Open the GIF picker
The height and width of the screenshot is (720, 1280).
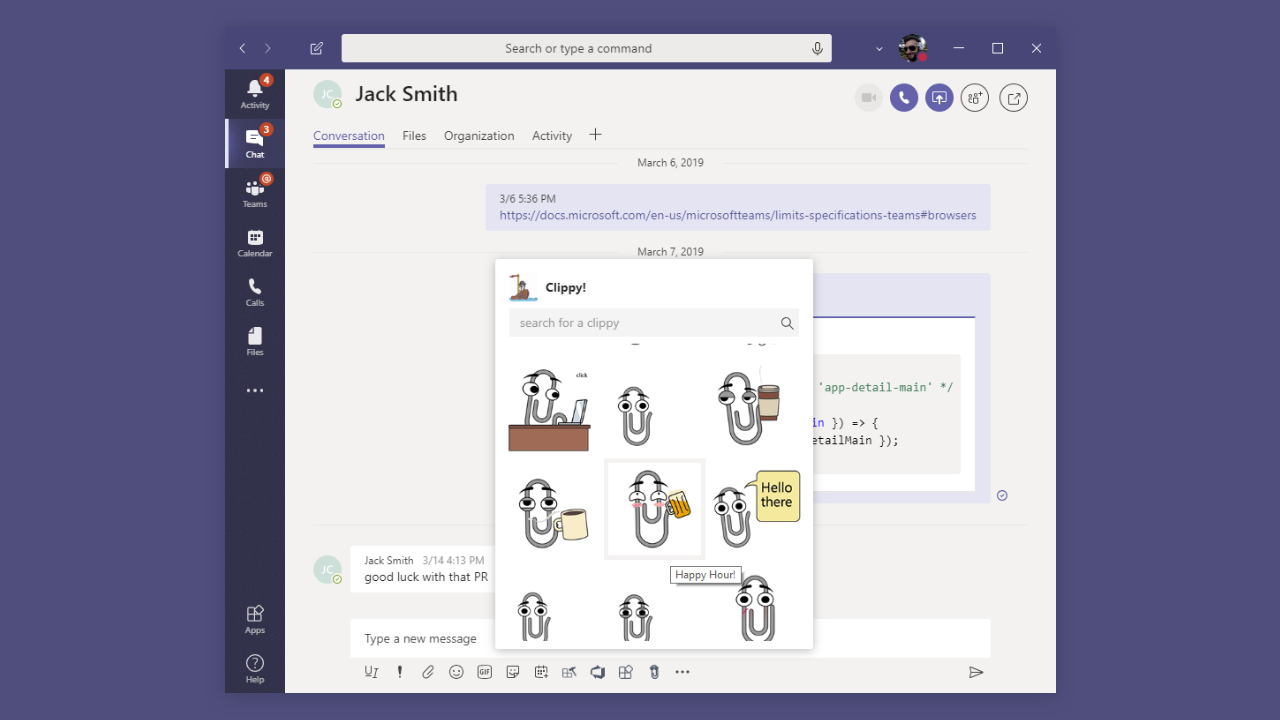point(485,672)
